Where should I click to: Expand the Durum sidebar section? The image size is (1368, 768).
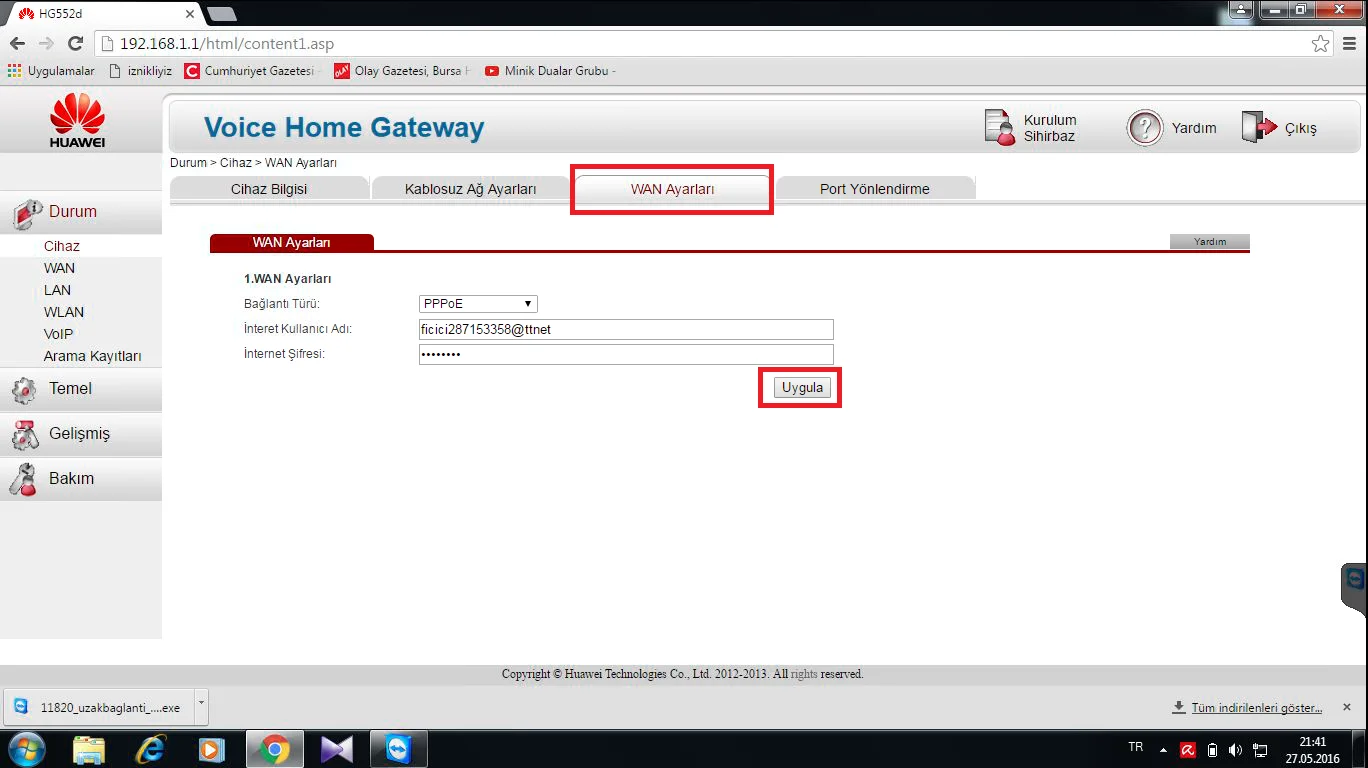click(73, 212)
